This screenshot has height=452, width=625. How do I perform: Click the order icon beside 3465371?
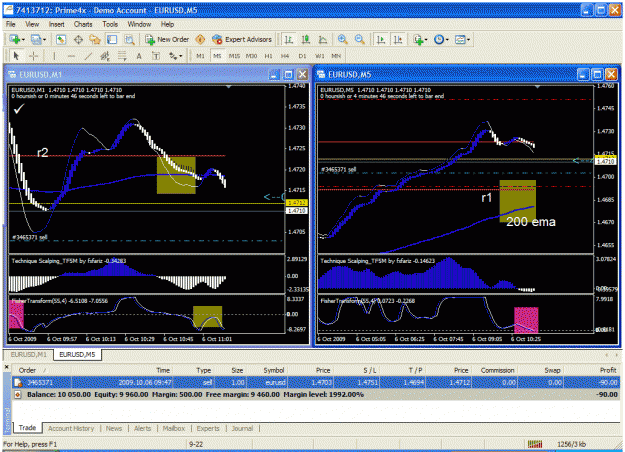coord(18,383)
